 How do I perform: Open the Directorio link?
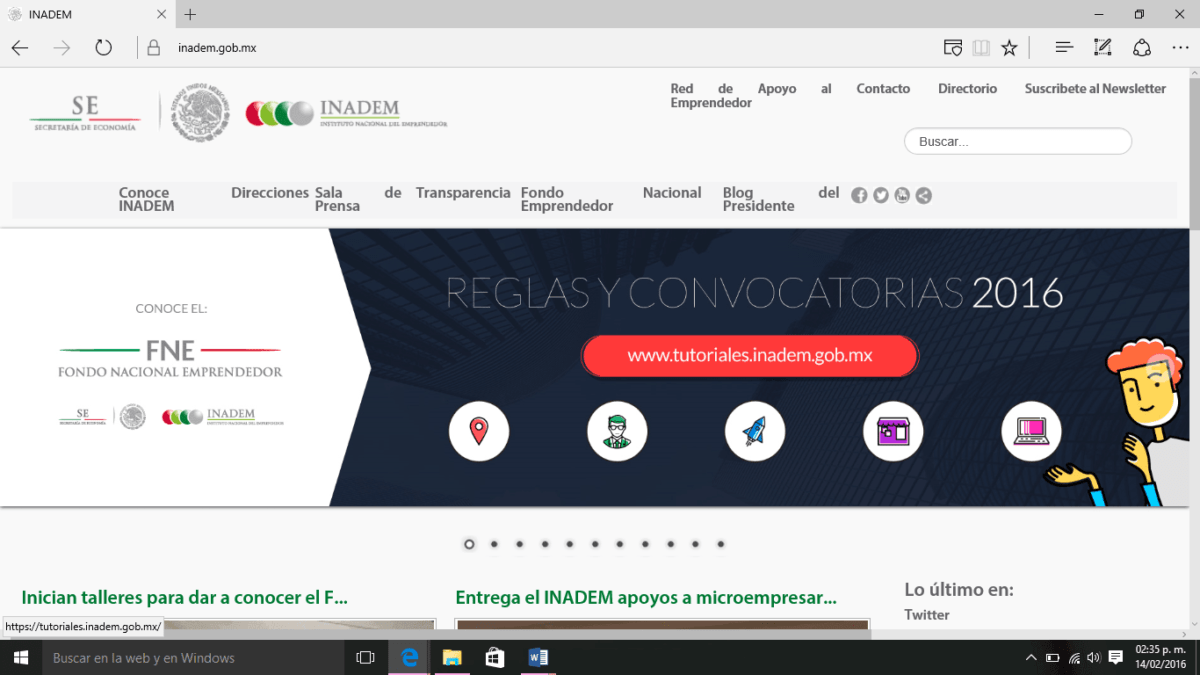(967, 89)
